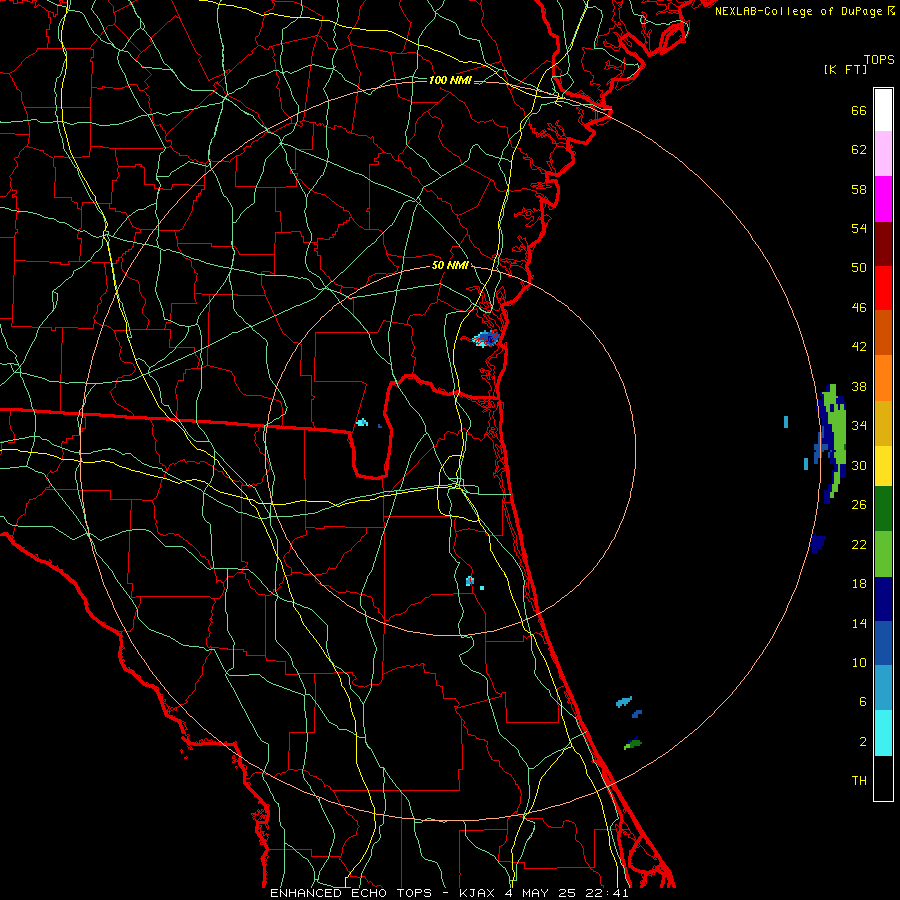Click the legend value '58'
The image size is (900, 900).
[859, 189]
